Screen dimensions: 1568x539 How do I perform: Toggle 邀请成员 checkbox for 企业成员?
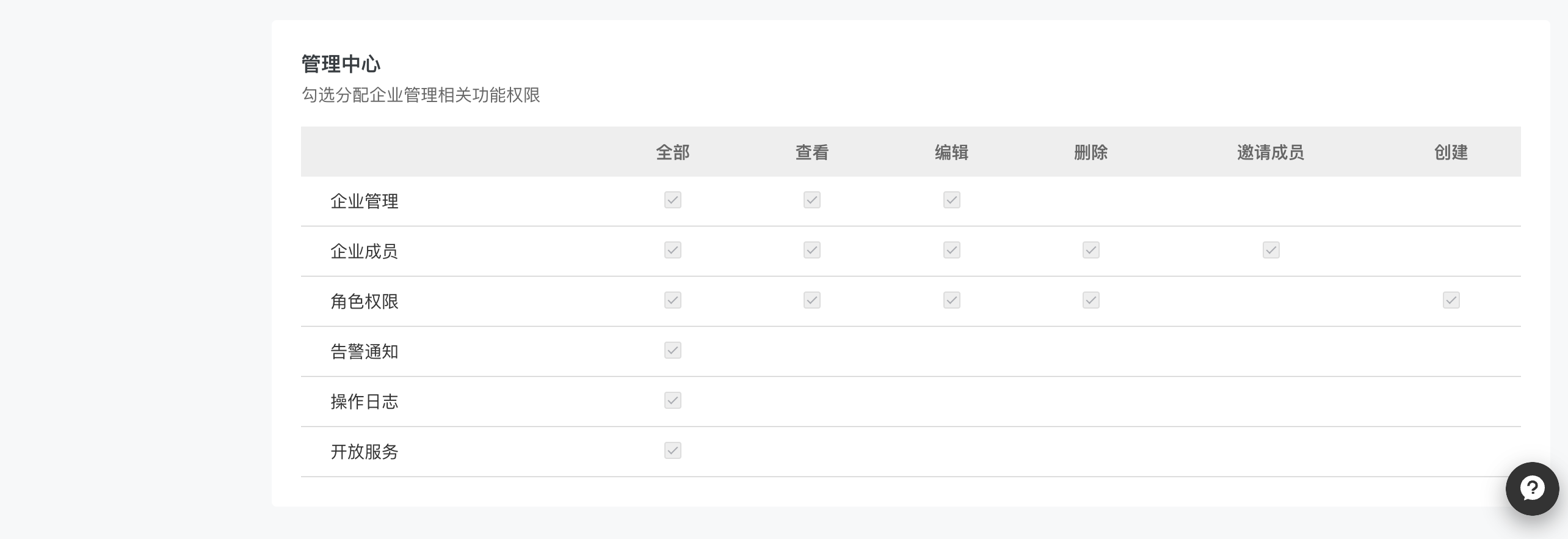point(1271,250)
